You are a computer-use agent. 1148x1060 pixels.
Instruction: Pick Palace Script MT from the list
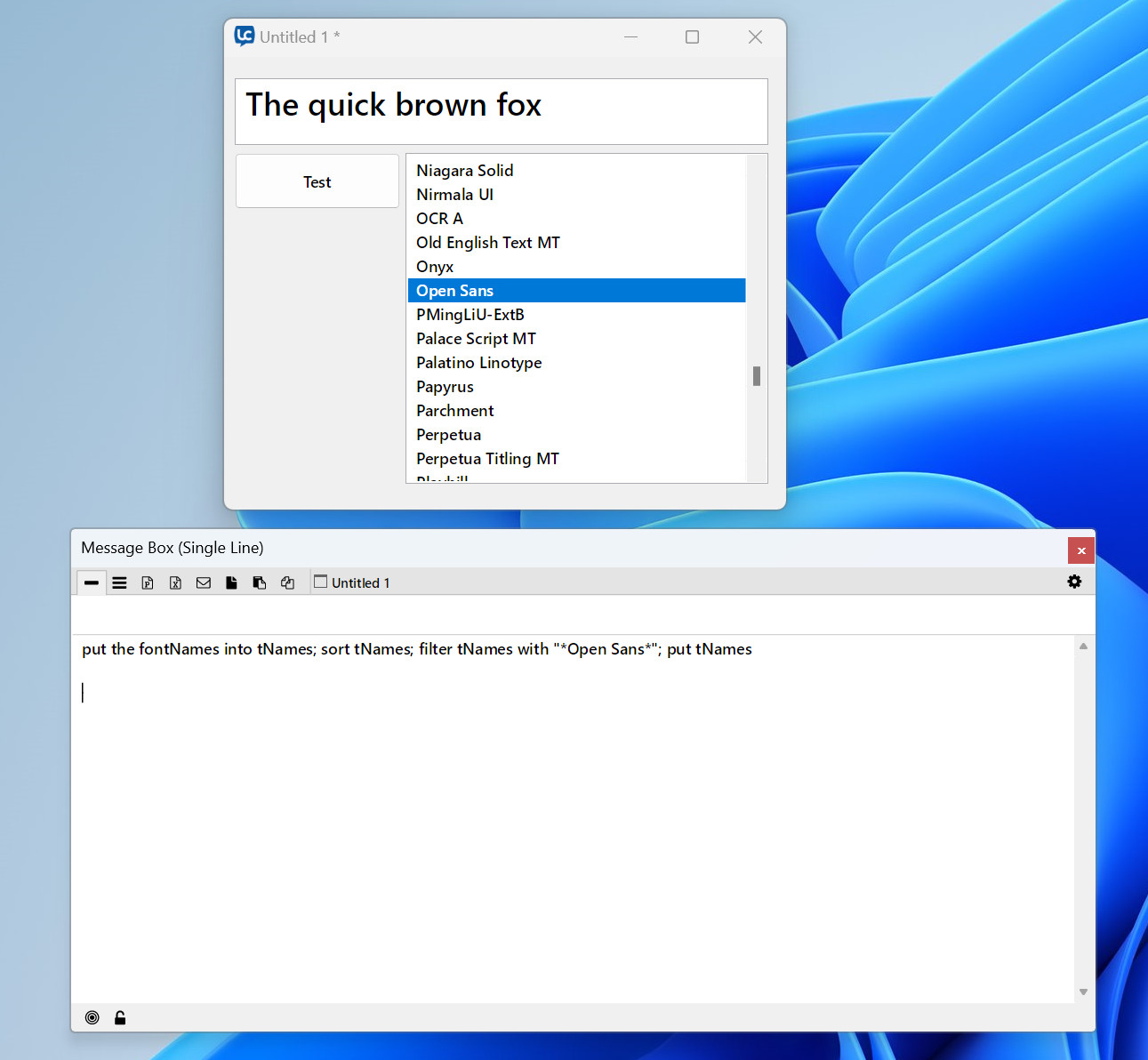pos(576,339)
